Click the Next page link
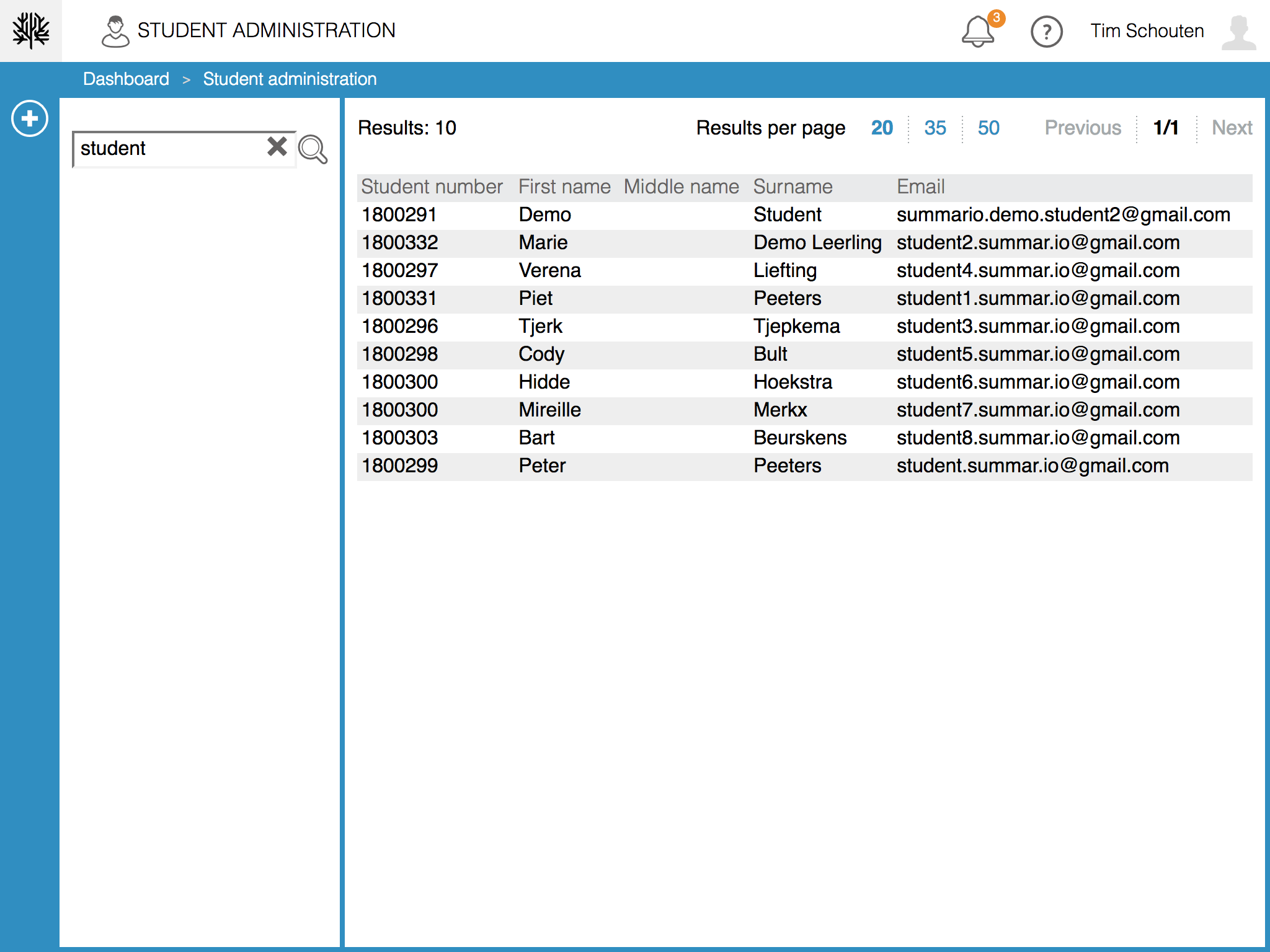 click(1232, 128)
